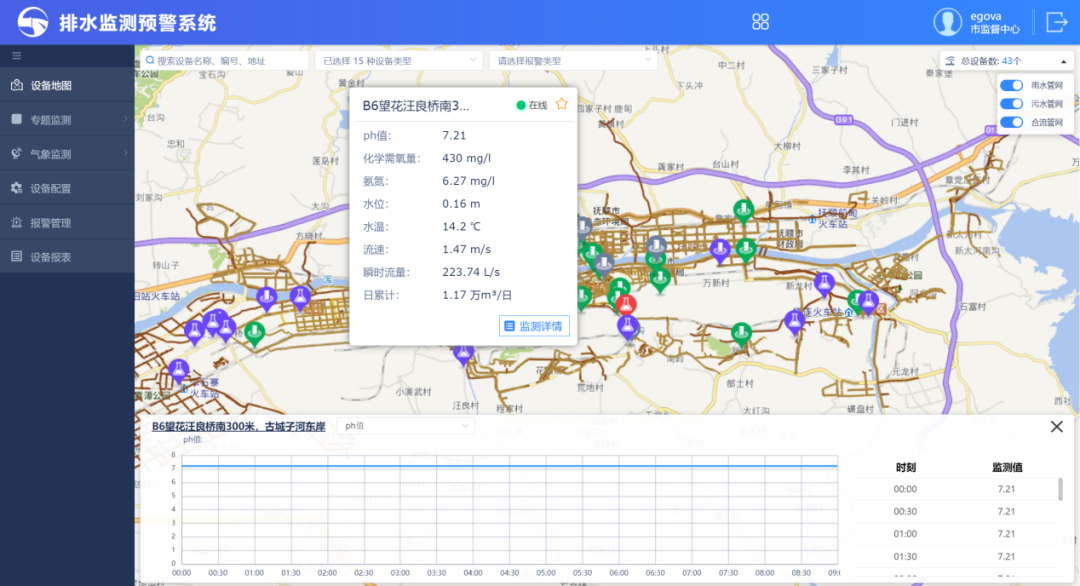The image size is (1080, 586).
Task: Disable the 合流管网 layer switch
Action: 1011,122
